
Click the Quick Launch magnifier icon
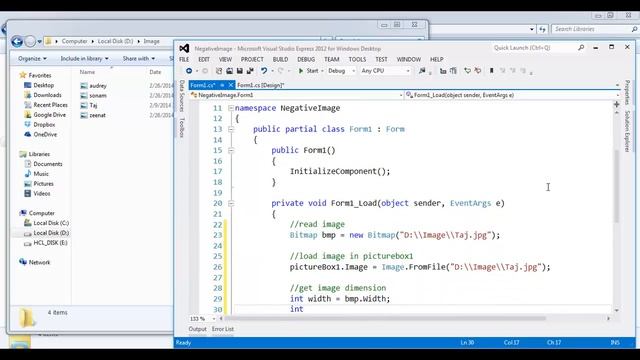point(581,48)
